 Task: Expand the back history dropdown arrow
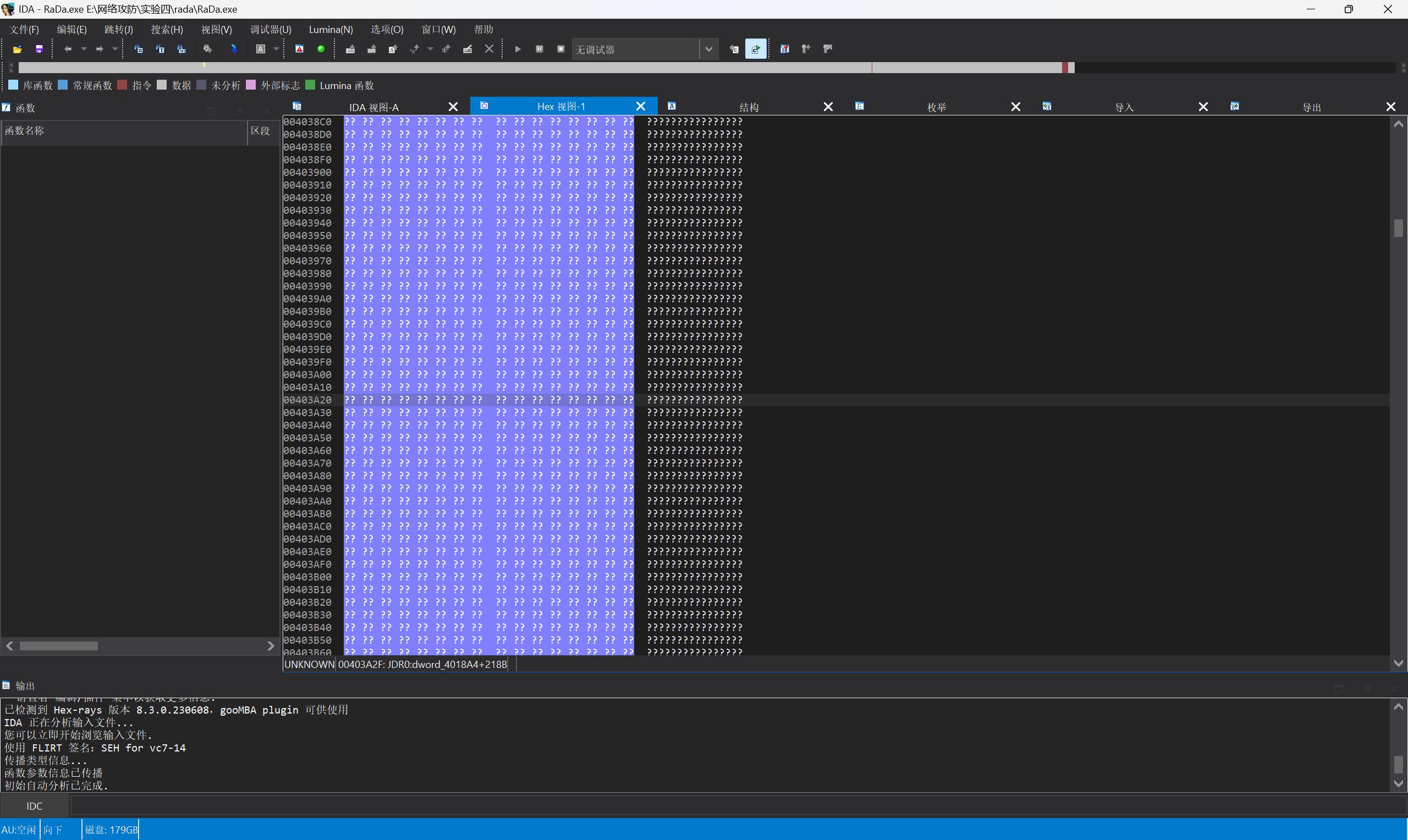(x=84, y=49)
